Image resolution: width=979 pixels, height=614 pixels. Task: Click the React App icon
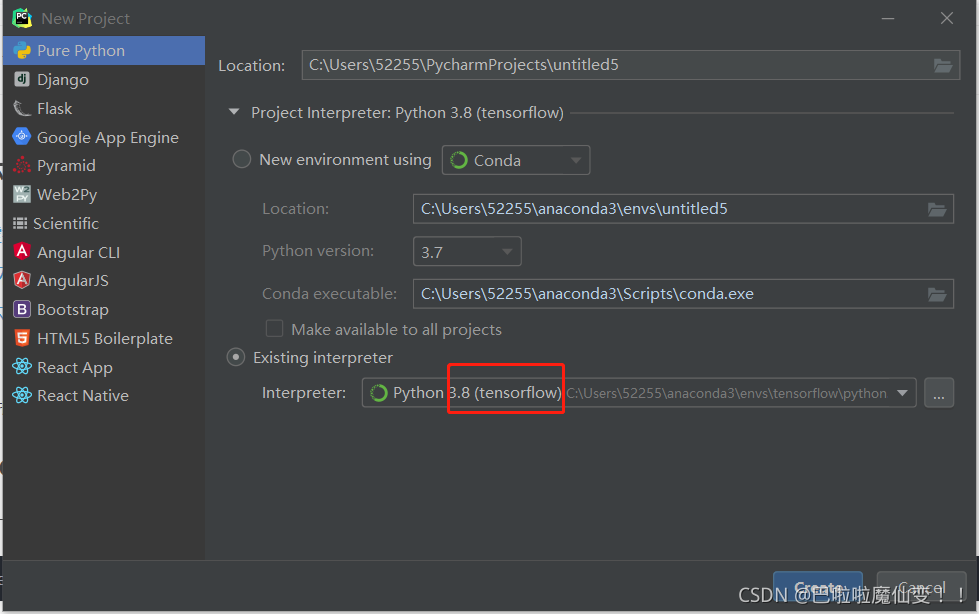click(22, 367)
